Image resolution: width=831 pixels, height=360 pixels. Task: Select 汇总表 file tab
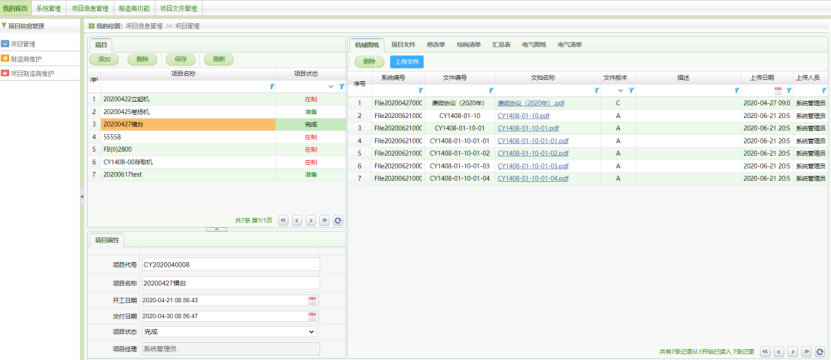(501, 45)
